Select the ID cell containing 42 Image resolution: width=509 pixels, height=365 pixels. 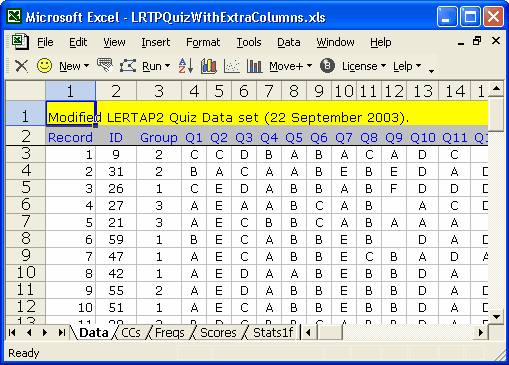pyautogui.click(x=116, y=273)
